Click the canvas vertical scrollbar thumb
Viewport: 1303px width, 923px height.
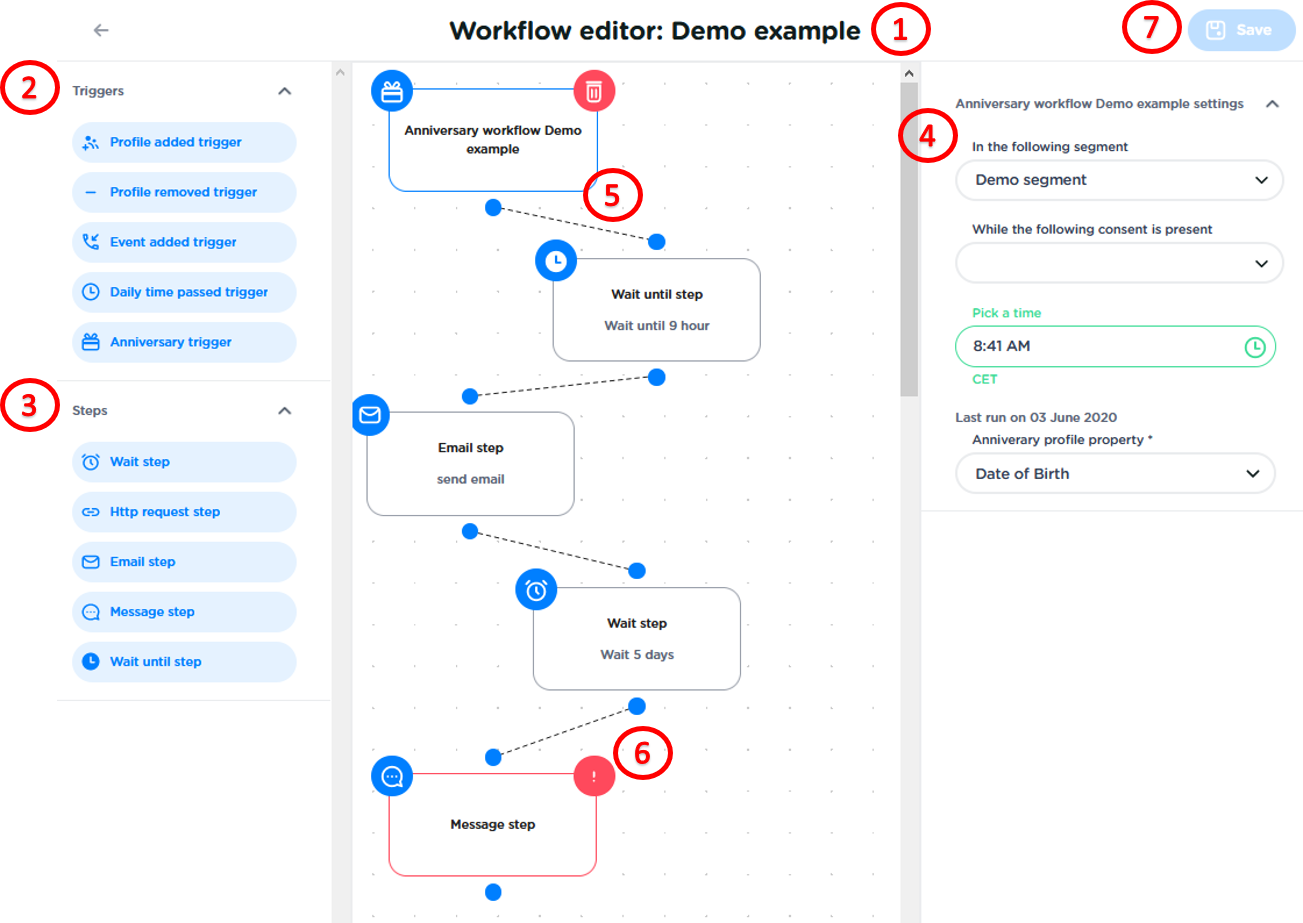coord(909,238)
